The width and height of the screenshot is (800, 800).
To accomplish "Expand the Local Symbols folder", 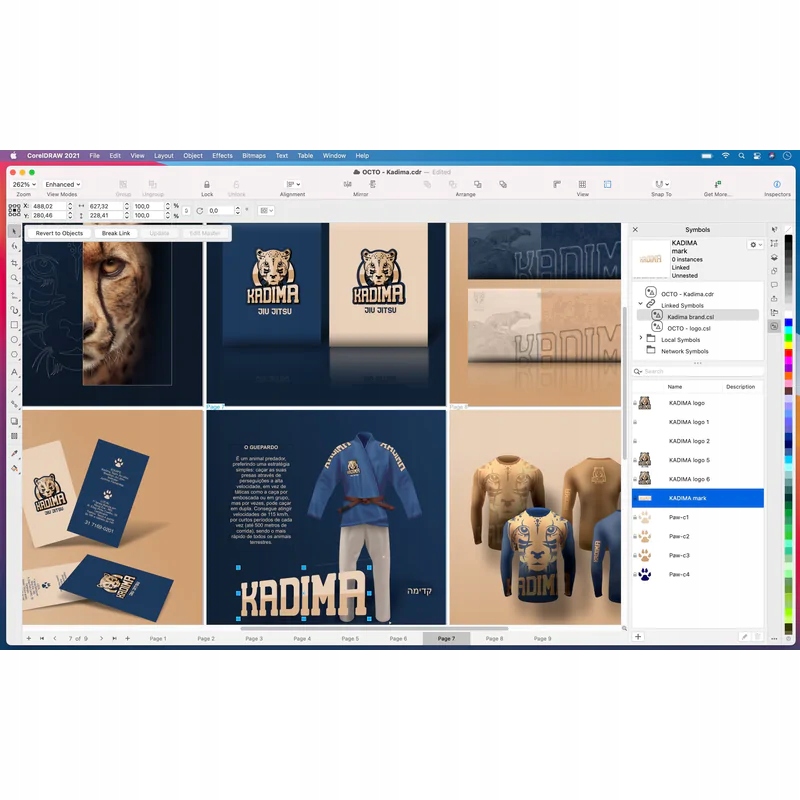I will pos(640,338).
